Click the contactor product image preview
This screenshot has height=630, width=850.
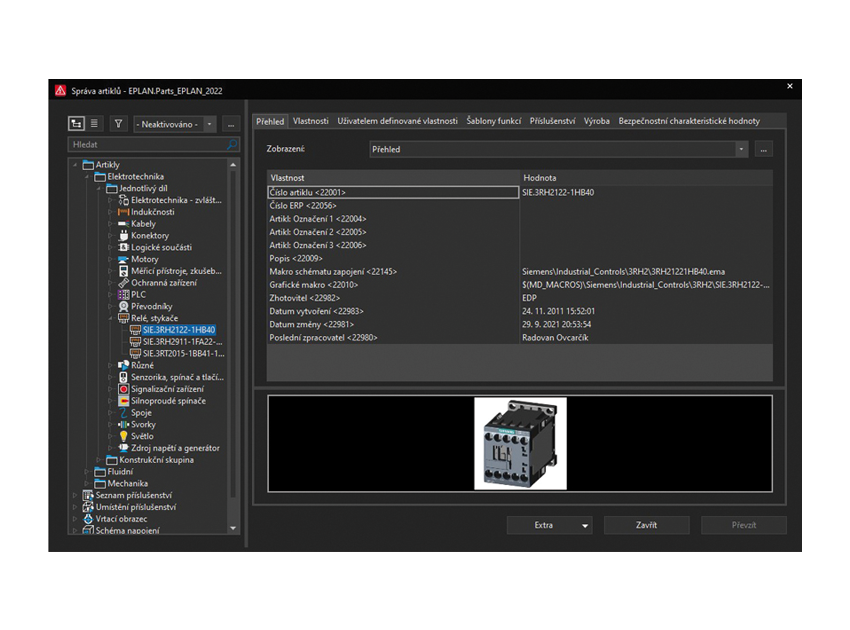coord(520,443)
